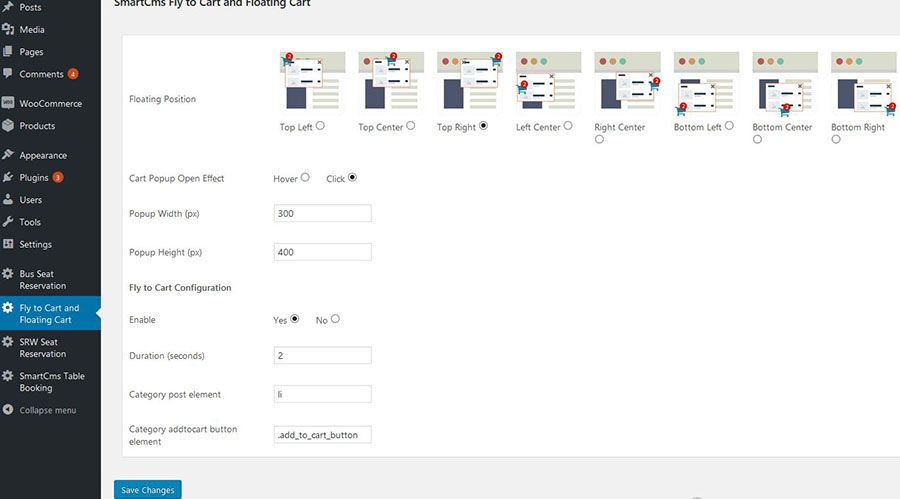Open the WooCommerce menu
This screenshot has height=499, width=900.
coord(50,103)
